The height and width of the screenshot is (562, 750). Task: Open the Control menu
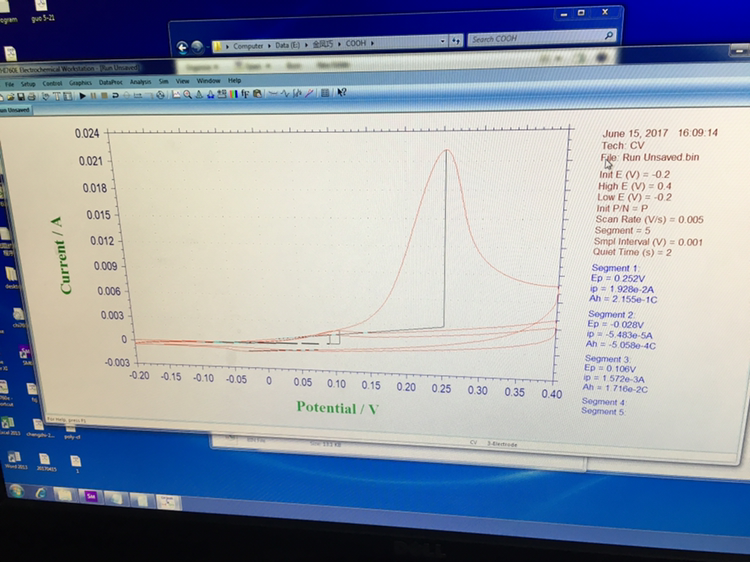[x=52, y=83]
